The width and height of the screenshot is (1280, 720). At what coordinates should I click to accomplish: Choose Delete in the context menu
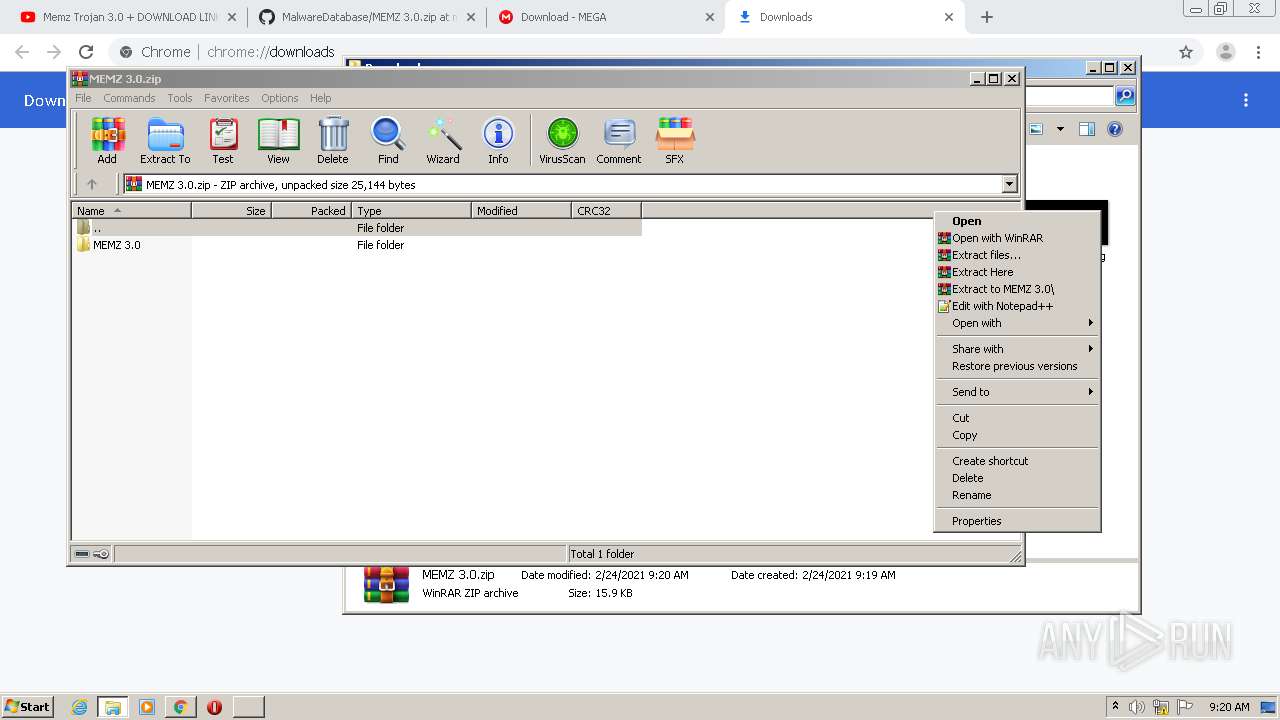point(1017,478)
